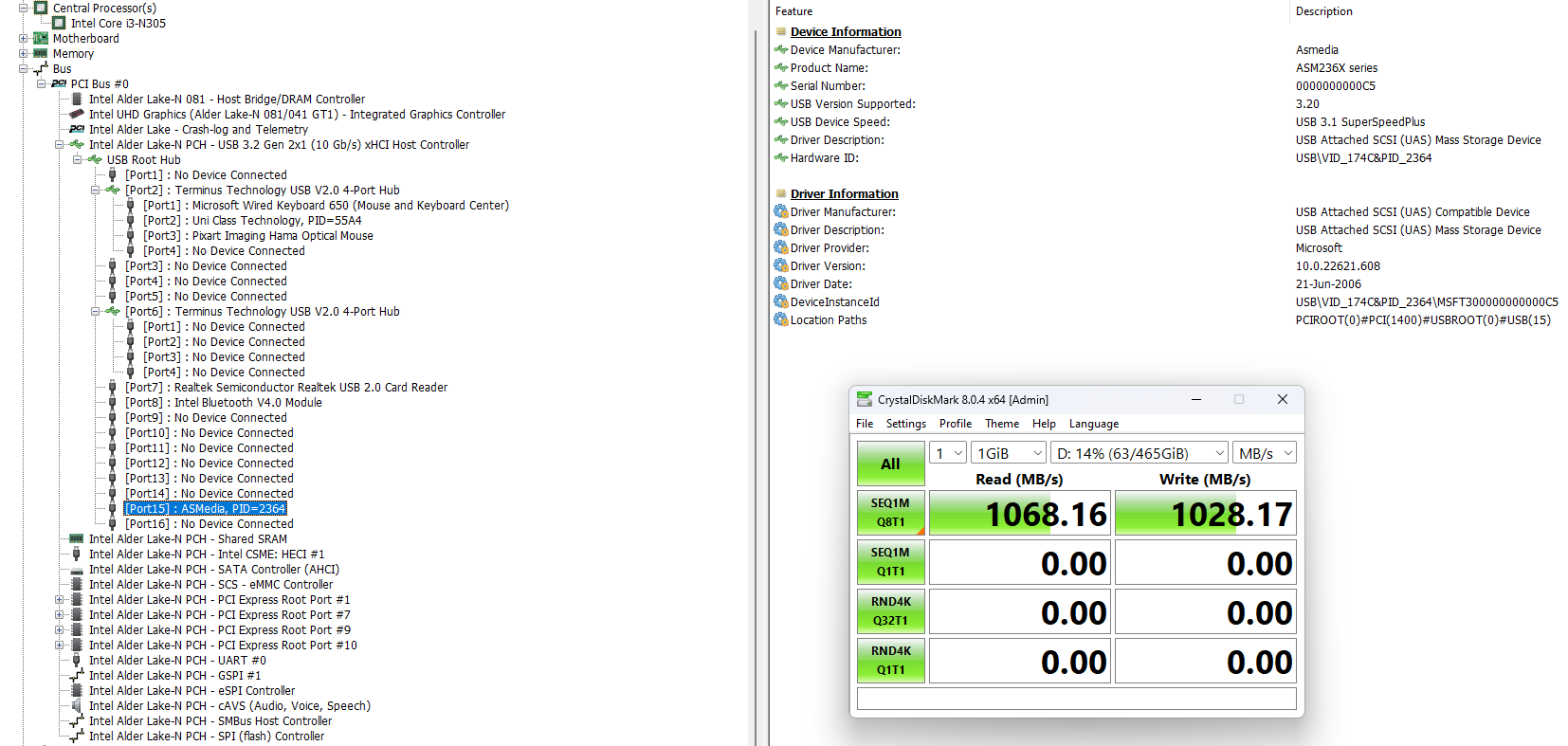1568x746 pixels.
Task: Click the Location Paths gear icon
Action: (x=781, y=319)
